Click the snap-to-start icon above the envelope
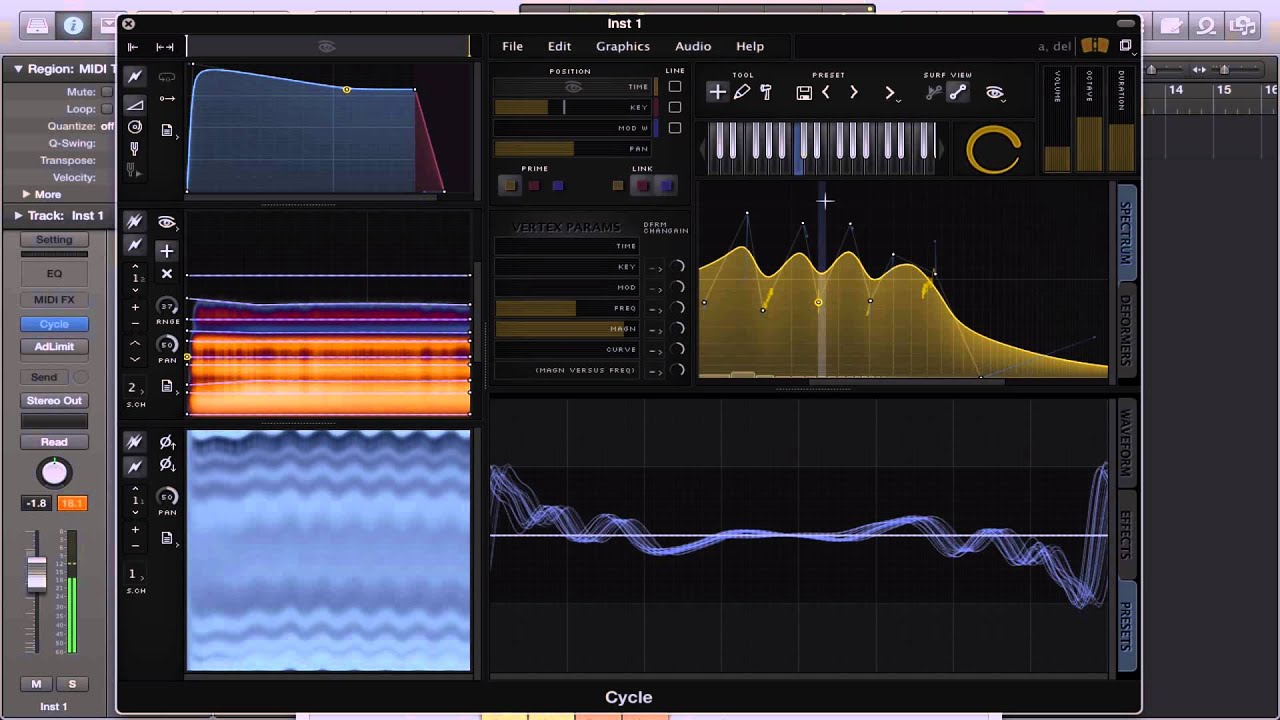This screenshot has height=720, width=1280. pyautogui.click(x=133, y=47)
